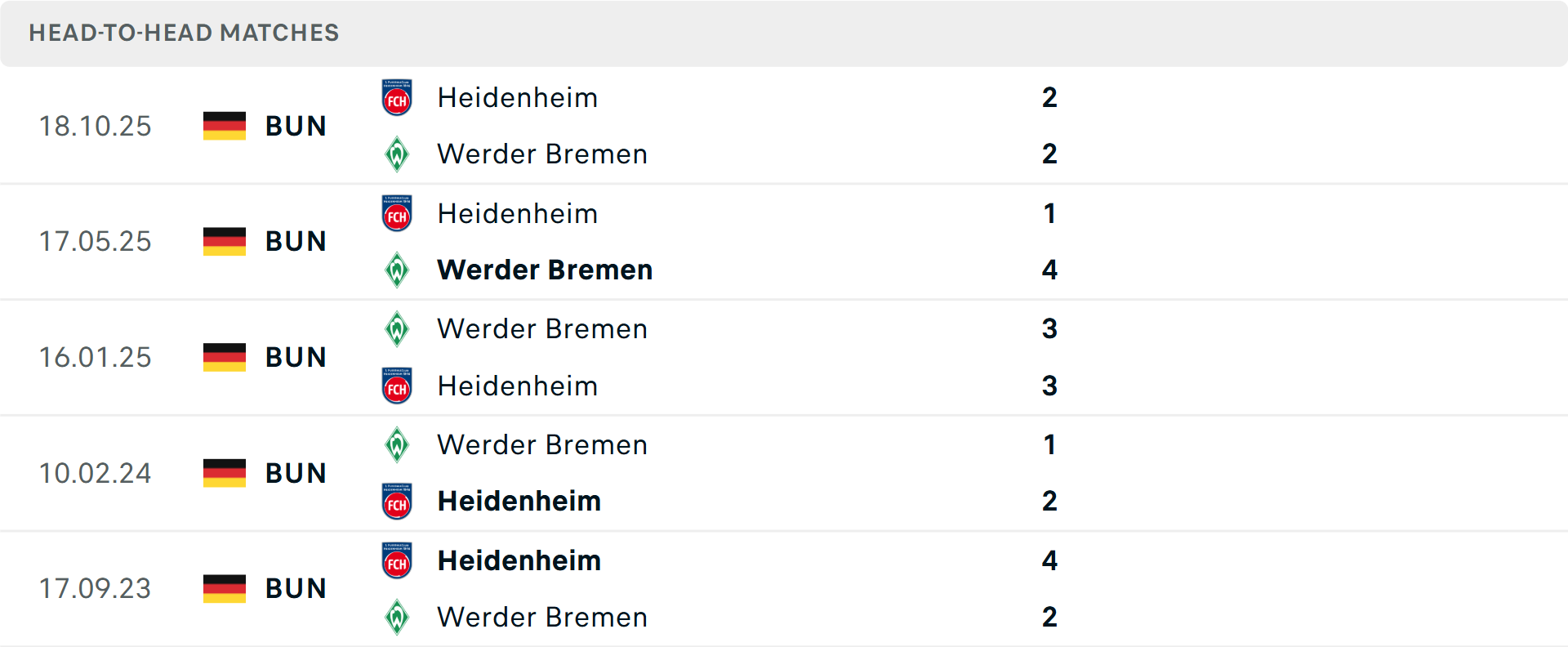Click the FCH club badge in the 17.09.23 match
The image size is (1568, 647).
pos(397,561)
